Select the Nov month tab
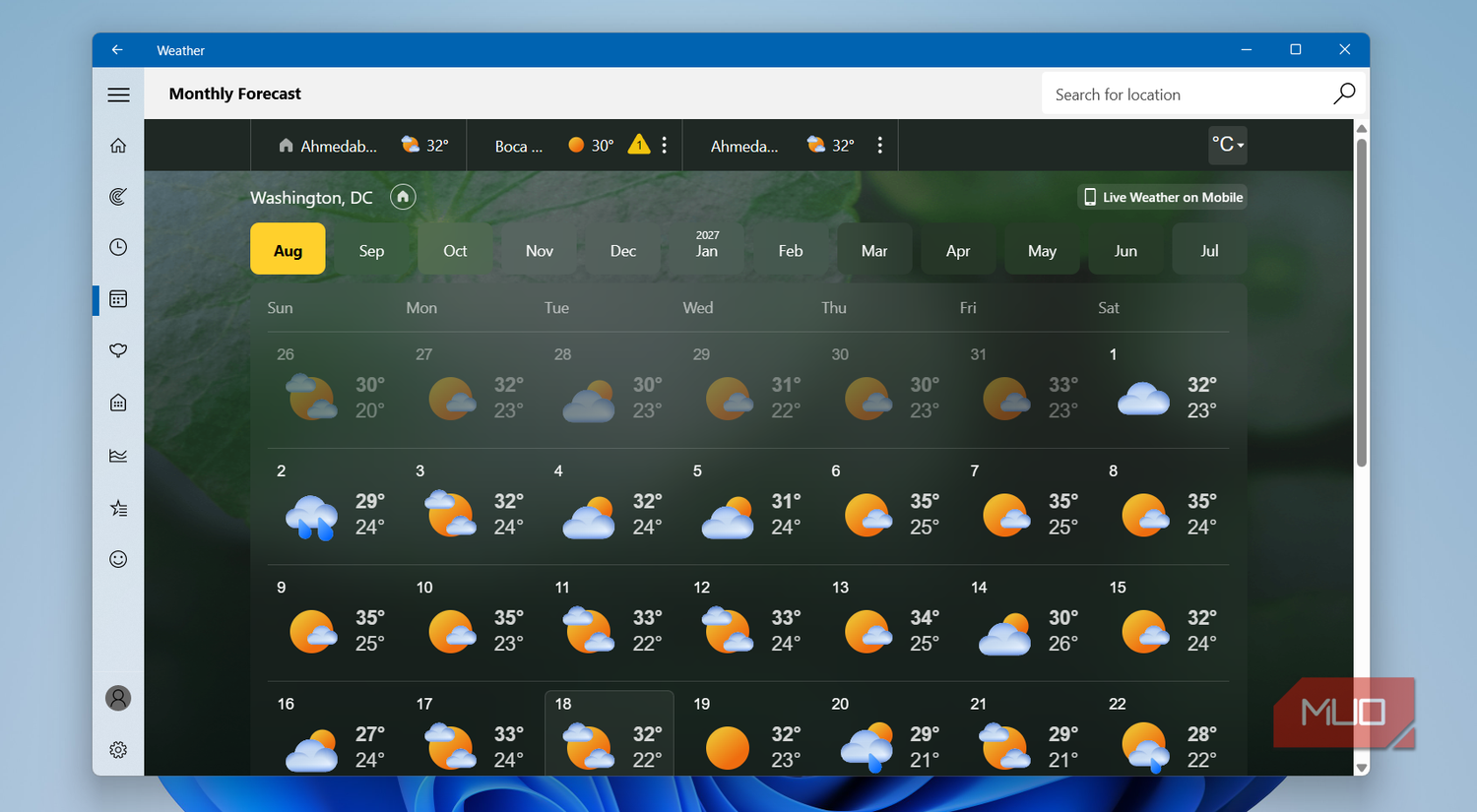 (540, 249)
